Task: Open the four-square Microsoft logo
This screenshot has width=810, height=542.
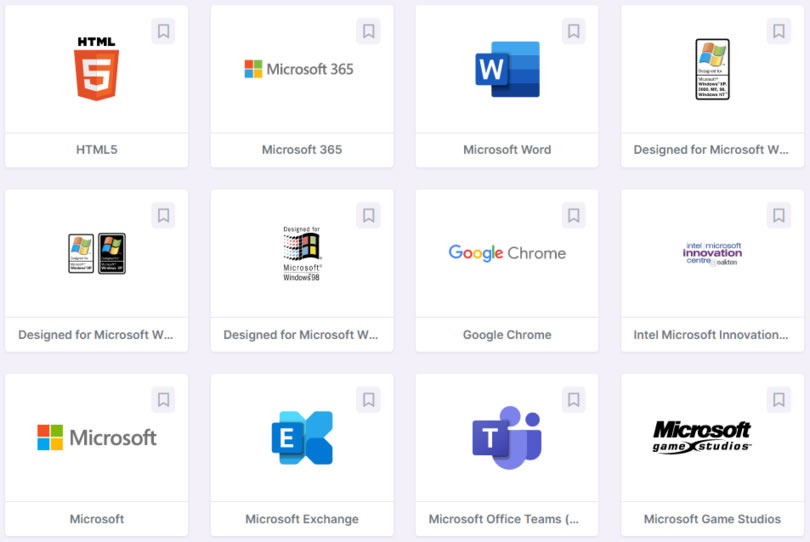Action: 97,437
